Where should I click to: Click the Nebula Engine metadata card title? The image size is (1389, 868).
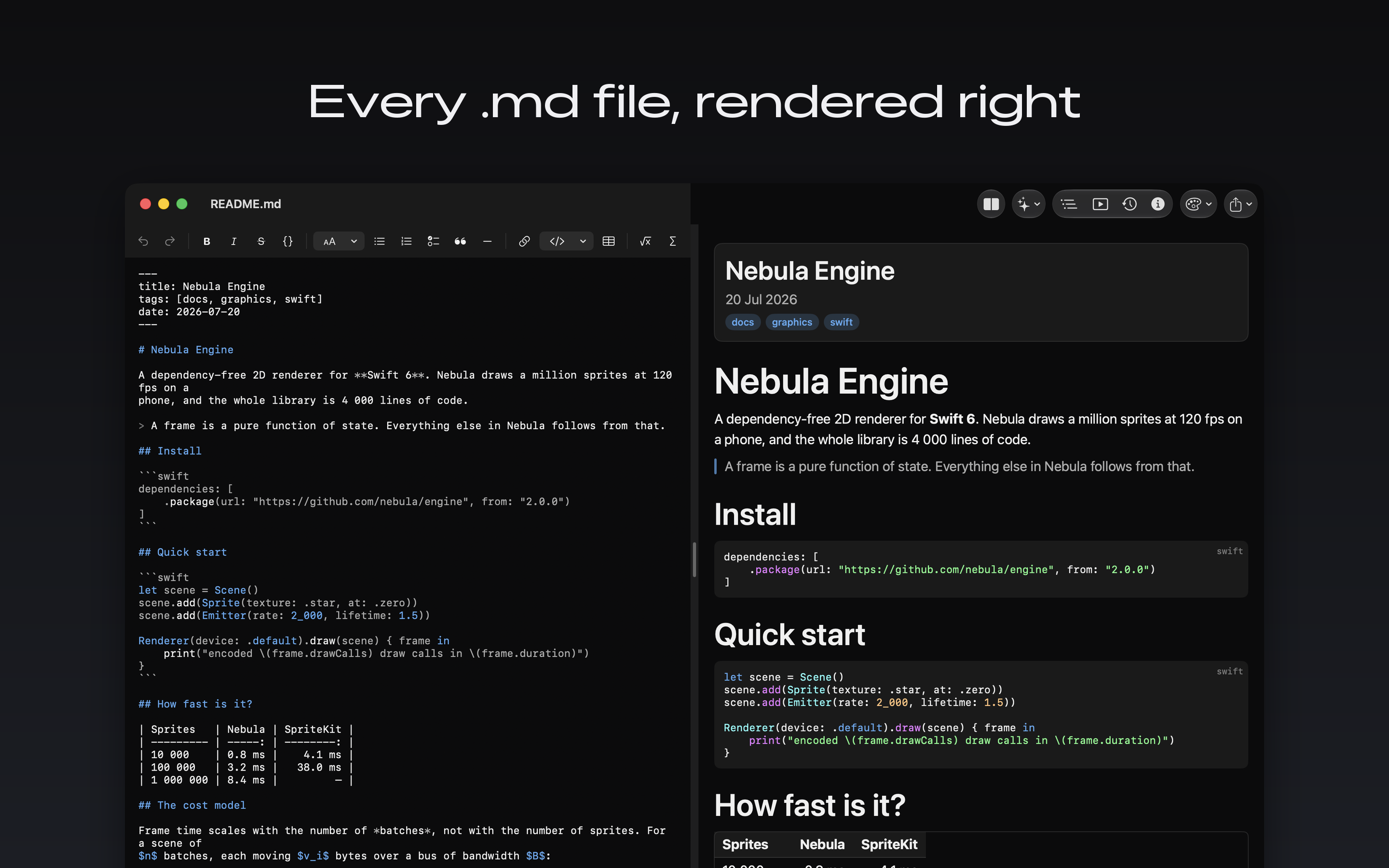pyautogui.click(x=809, y=271)
